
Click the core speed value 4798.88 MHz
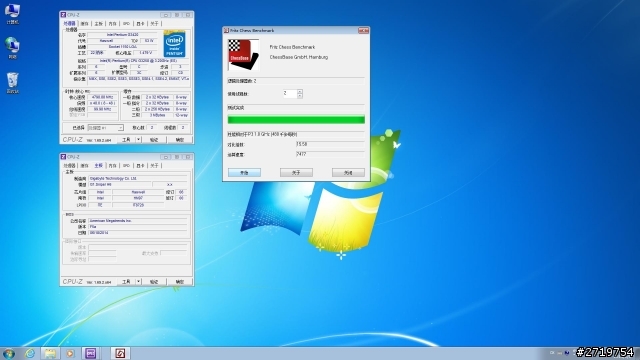[102, 97]
